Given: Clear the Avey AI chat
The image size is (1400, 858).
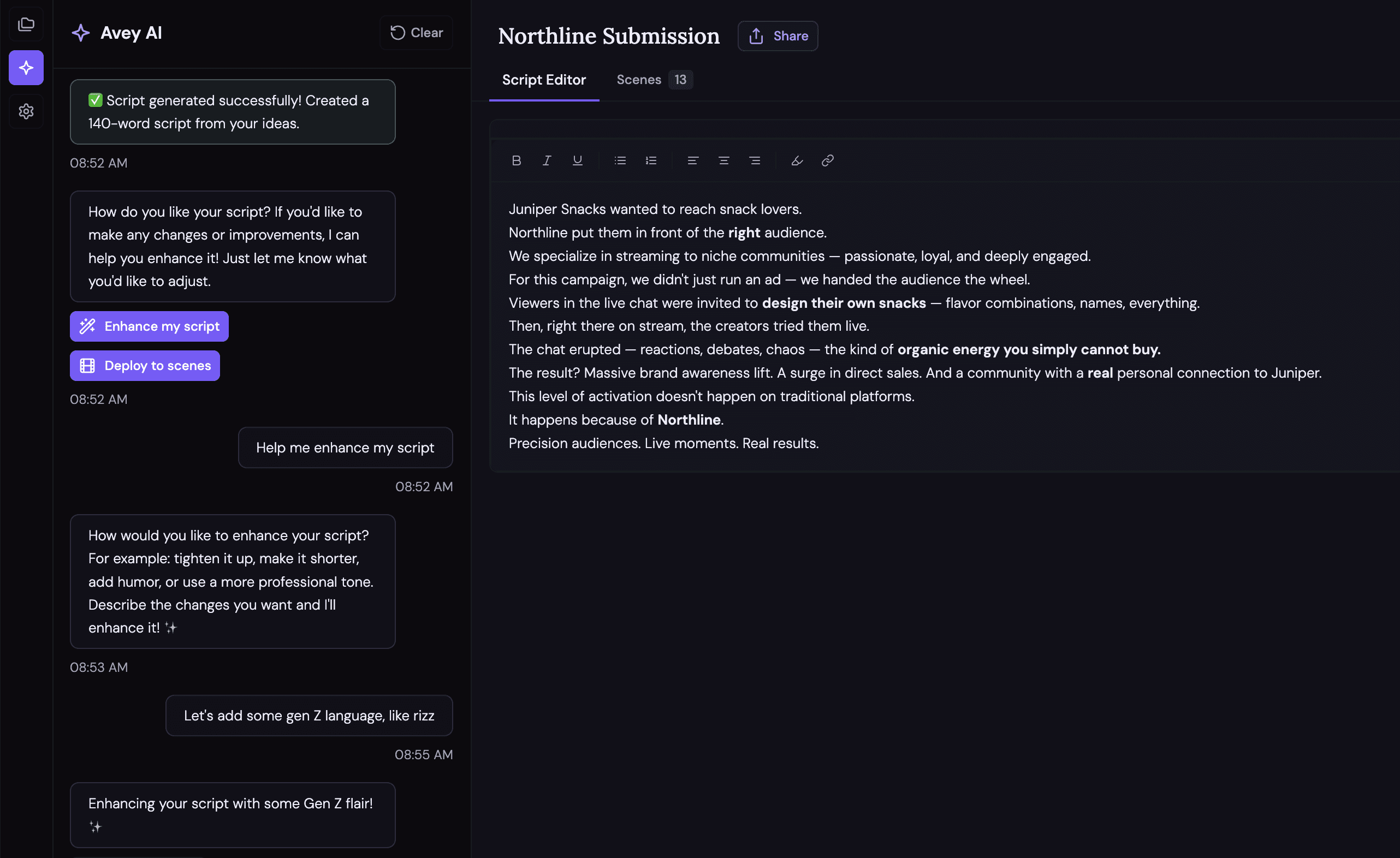Looking at the screenshot, I should click(416, 33).
